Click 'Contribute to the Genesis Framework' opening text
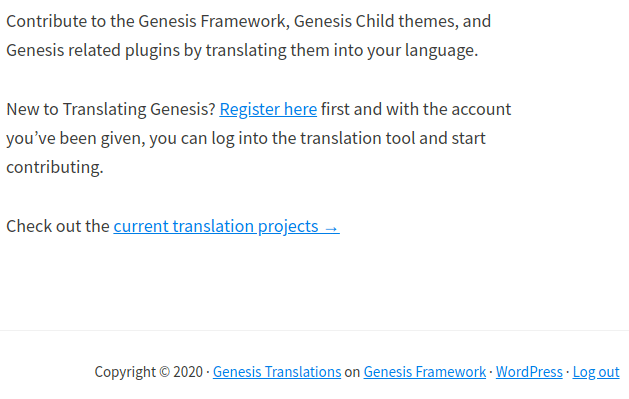The width and height of the screenshot is (629, 399). click(x=148, y=21)
